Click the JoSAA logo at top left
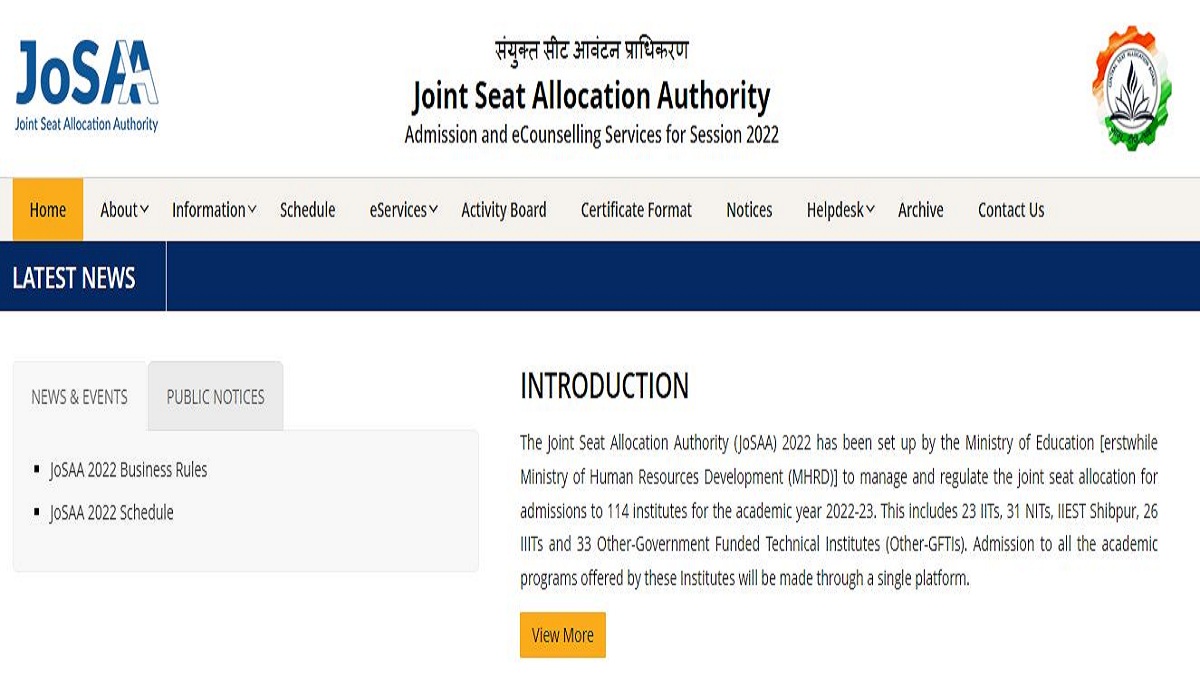The height and width of the screenshot is (675, 1200). [87, 86]
